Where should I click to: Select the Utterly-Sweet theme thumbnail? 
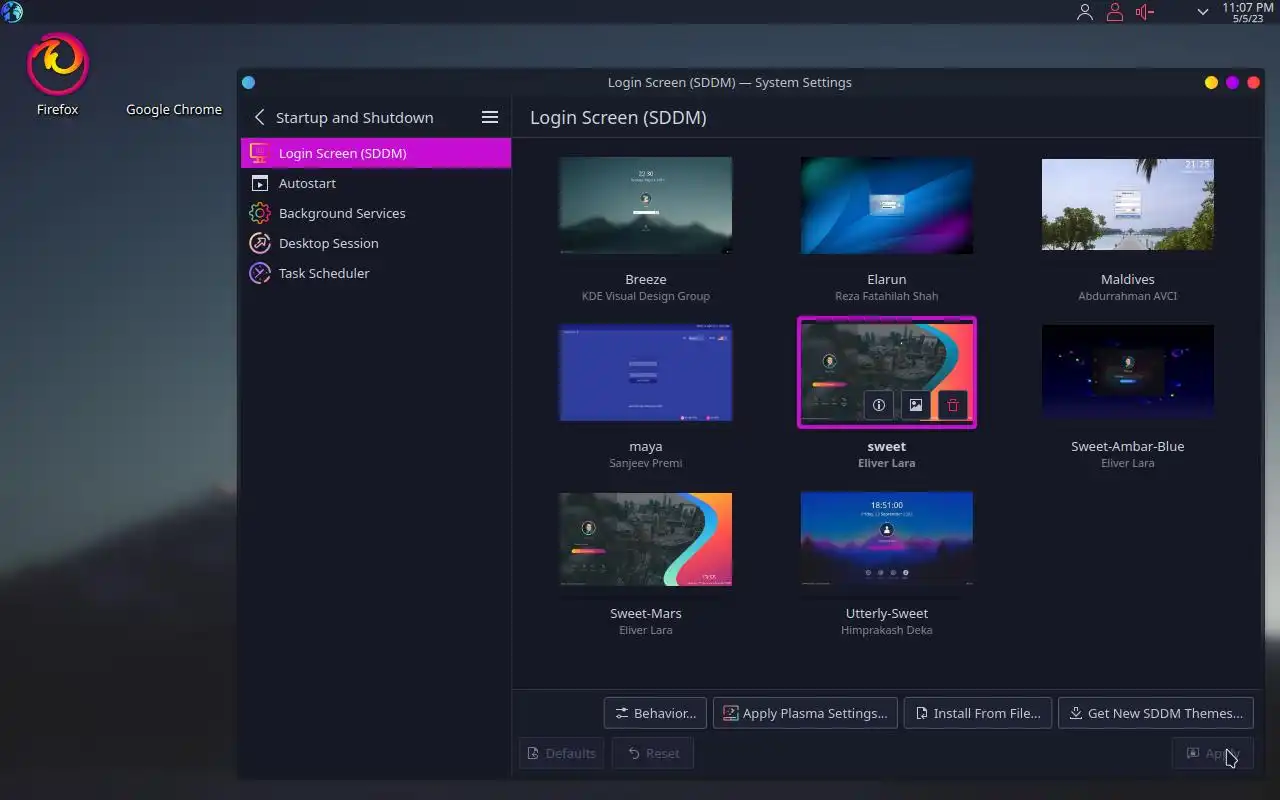click(887, 539)
